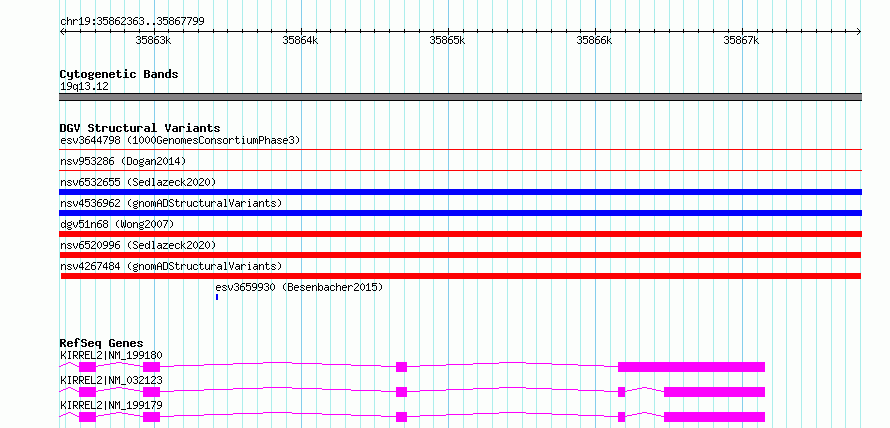Open the KIRREL2|NM_032123 transcript label

click(111, 380)
